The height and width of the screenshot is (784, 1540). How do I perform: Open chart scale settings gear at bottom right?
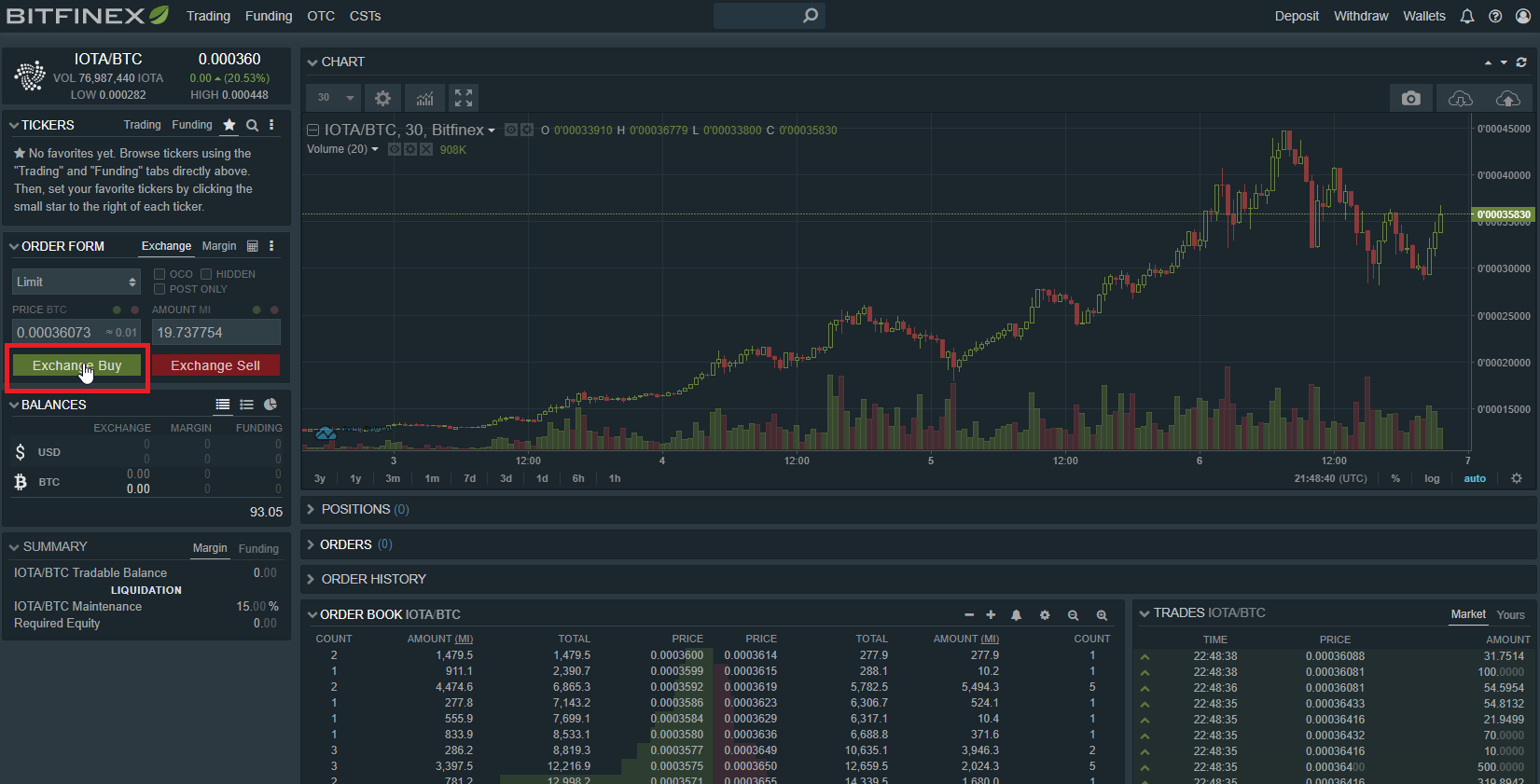(1517, 478)
